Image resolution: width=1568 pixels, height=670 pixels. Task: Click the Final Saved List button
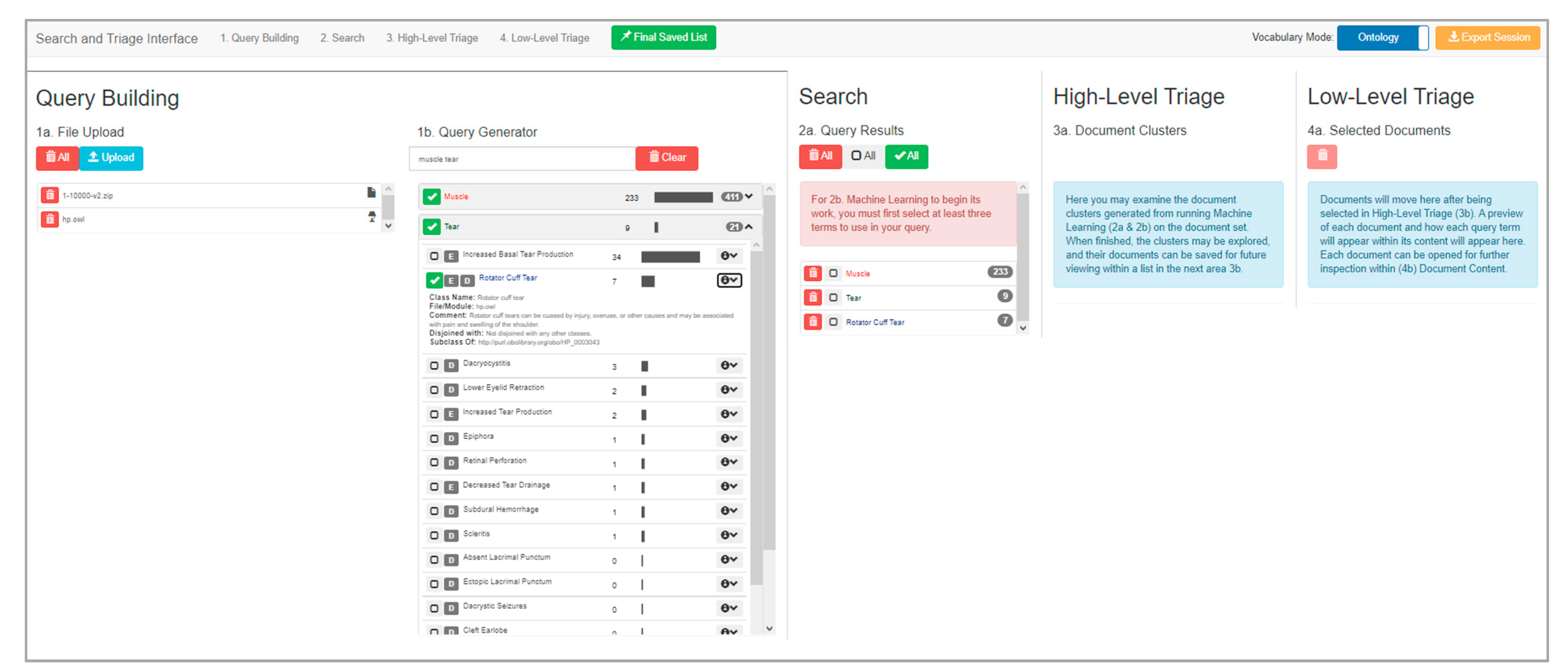[x=663, y=37]
